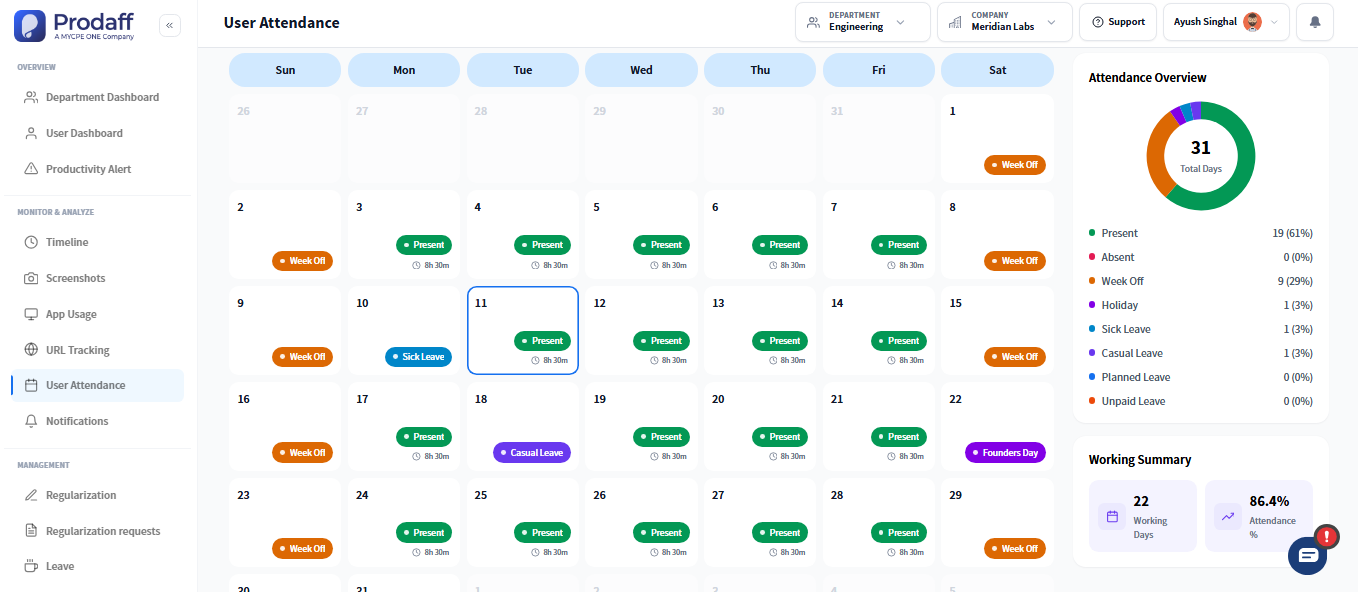Screen dimensions: 1358x592
Task: Click the Wed column header
Action: tap(641, 70)
